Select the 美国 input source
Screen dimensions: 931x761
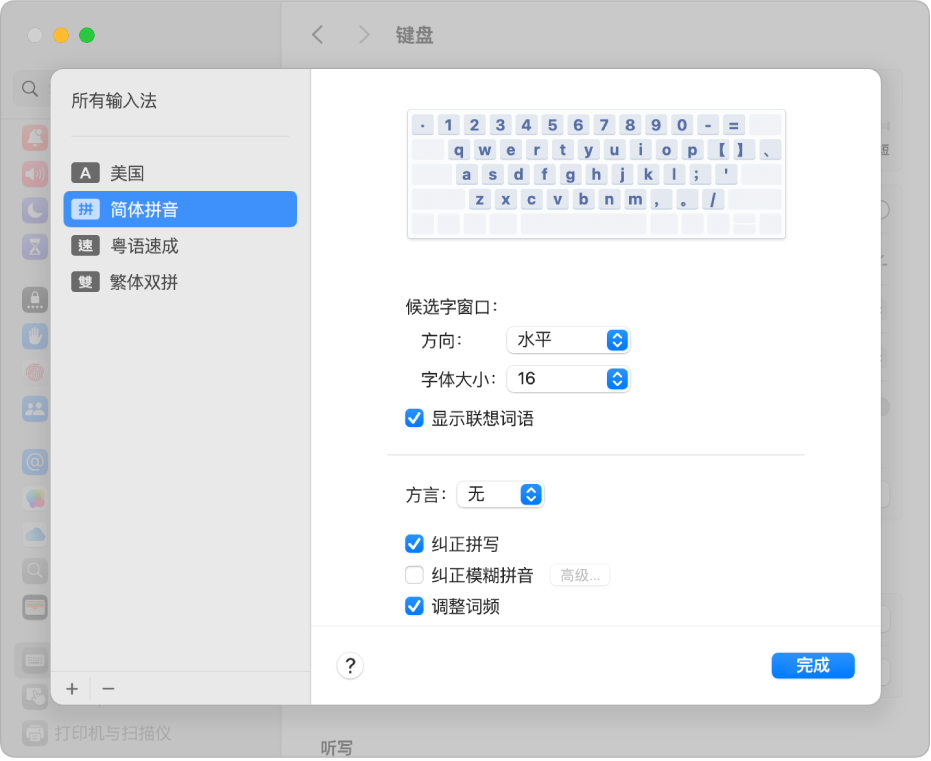(x=180, y=173)
